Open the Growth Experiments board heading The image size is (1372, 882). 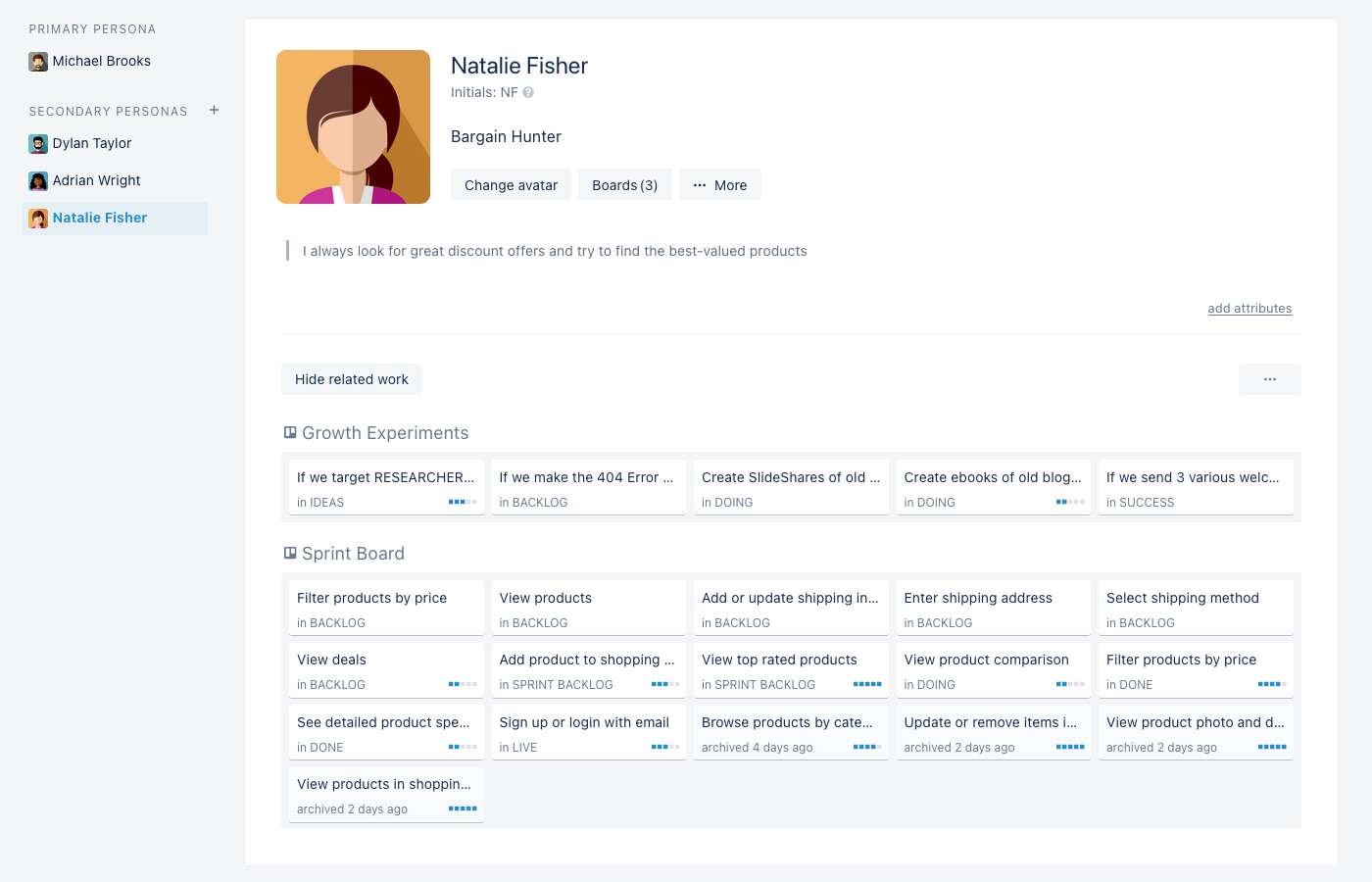click(x=385, y=433)
